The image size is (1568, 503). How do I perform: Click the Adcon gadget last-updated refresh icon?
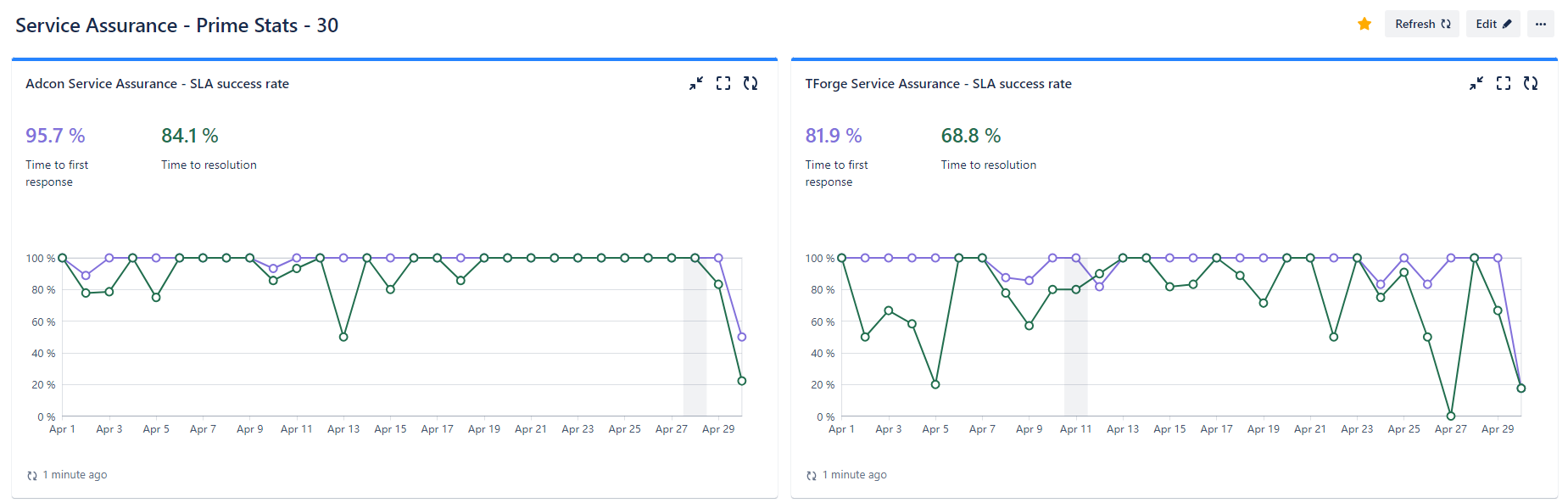(32, 476)
